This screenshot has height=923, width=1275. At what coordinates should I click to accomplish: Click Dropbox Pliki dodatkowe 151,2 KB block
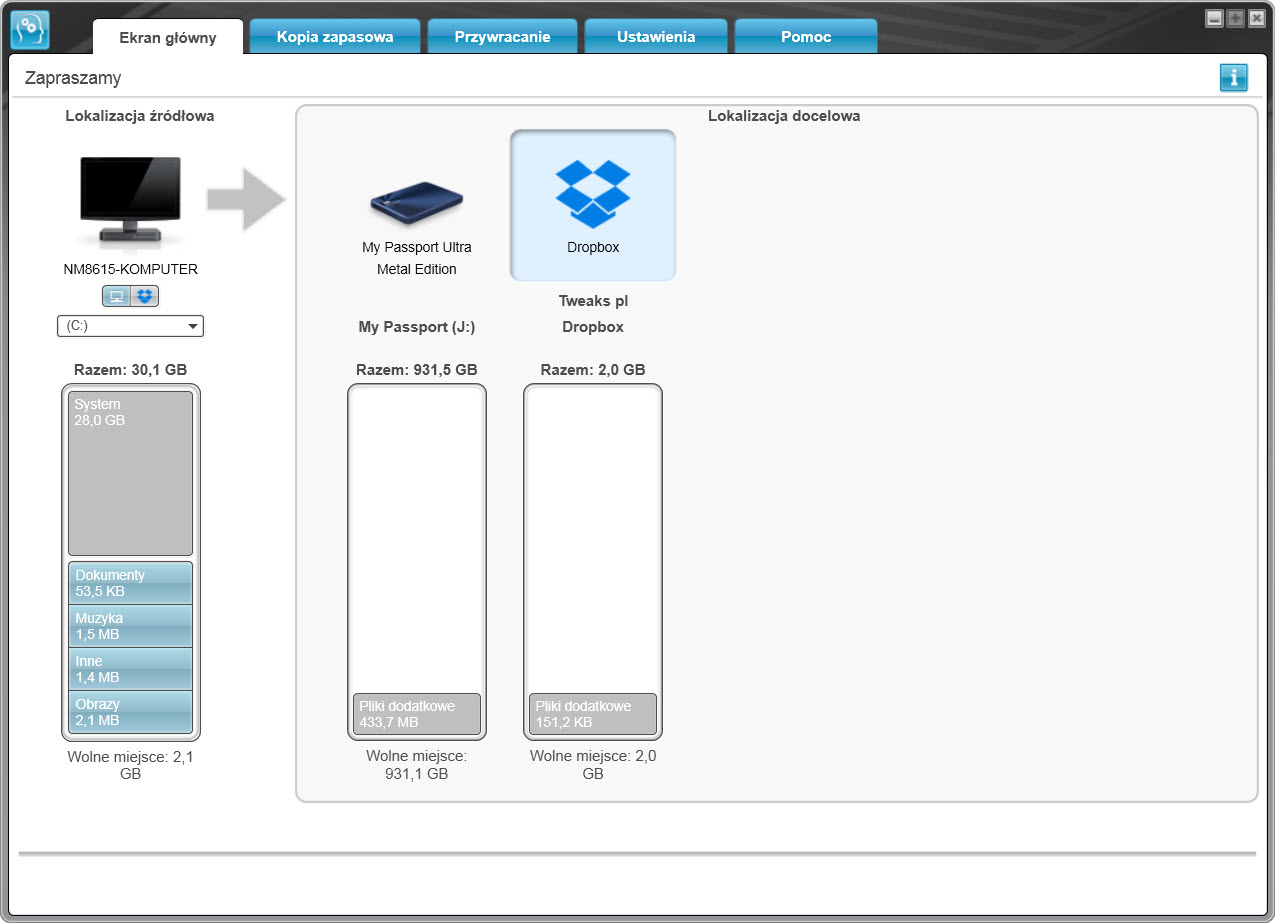(x=593, y=714)
